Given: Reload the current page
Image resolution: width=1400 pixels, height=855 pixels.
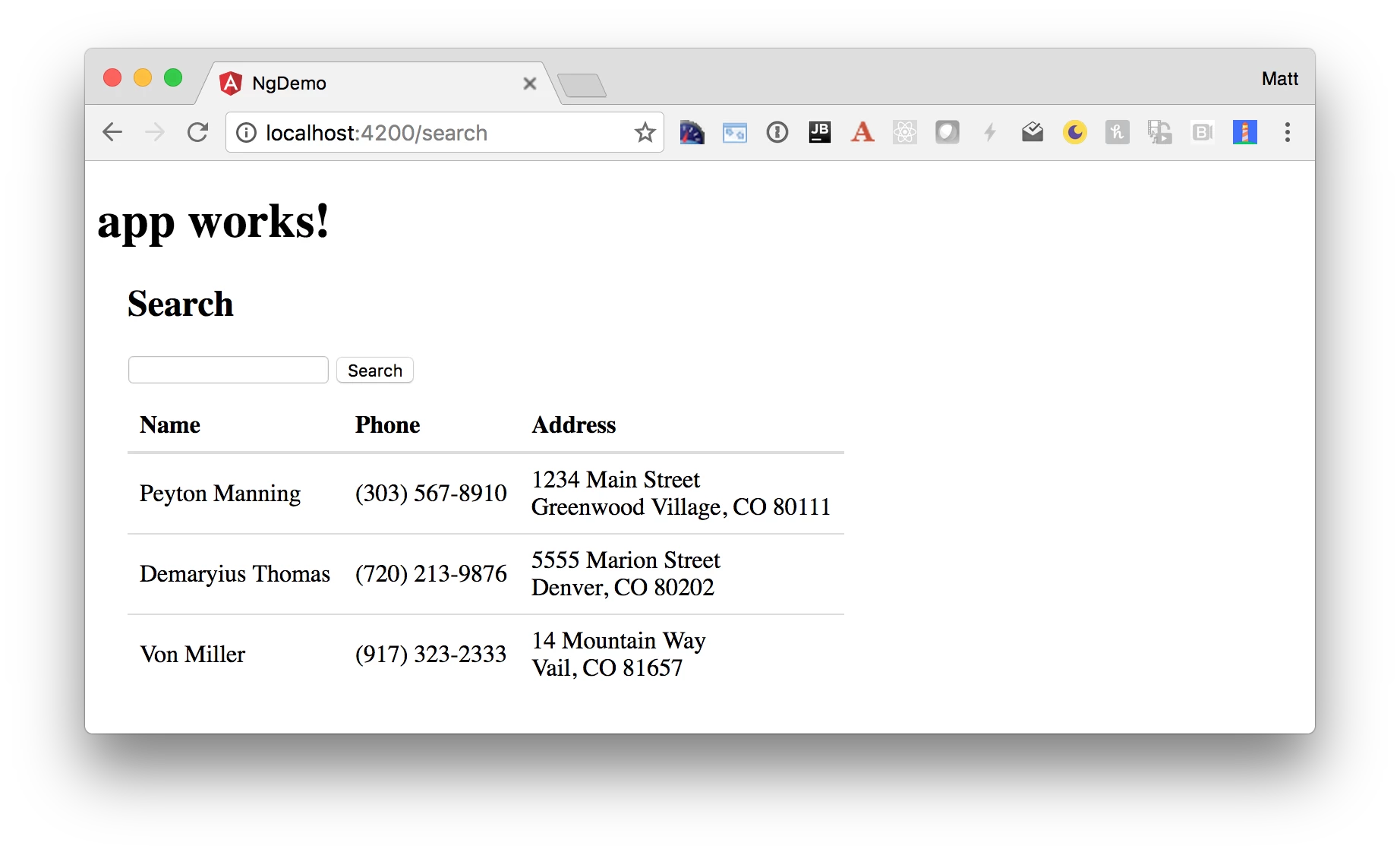Looking at the screenshot, I should [197, 133].
